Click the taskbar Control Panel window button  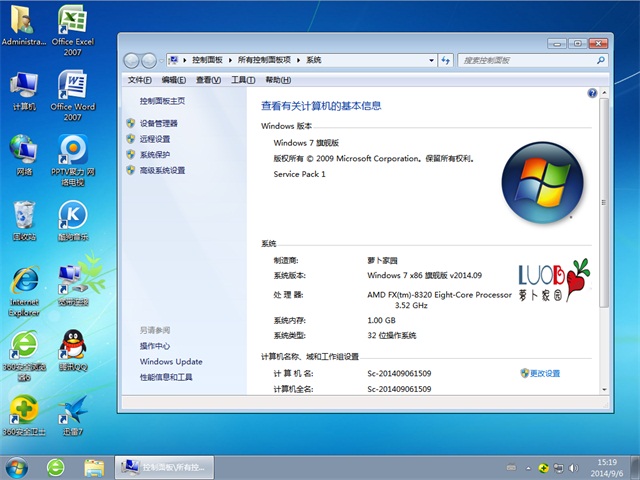coord(164,468)
